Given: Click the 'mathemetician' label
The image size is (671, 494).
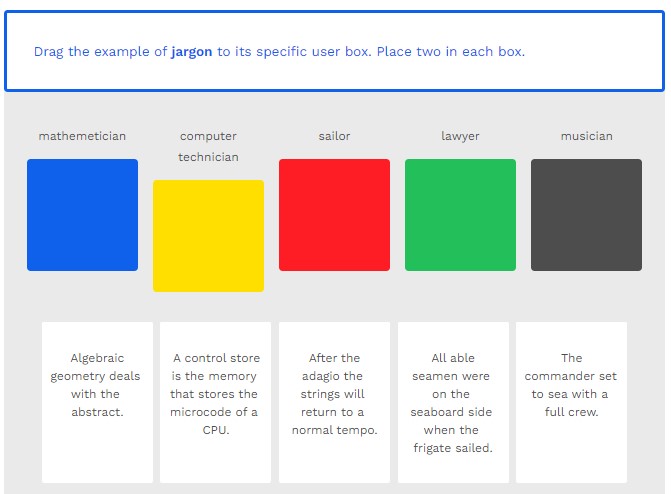Looking at the screenshot, I should coord(82,136).
